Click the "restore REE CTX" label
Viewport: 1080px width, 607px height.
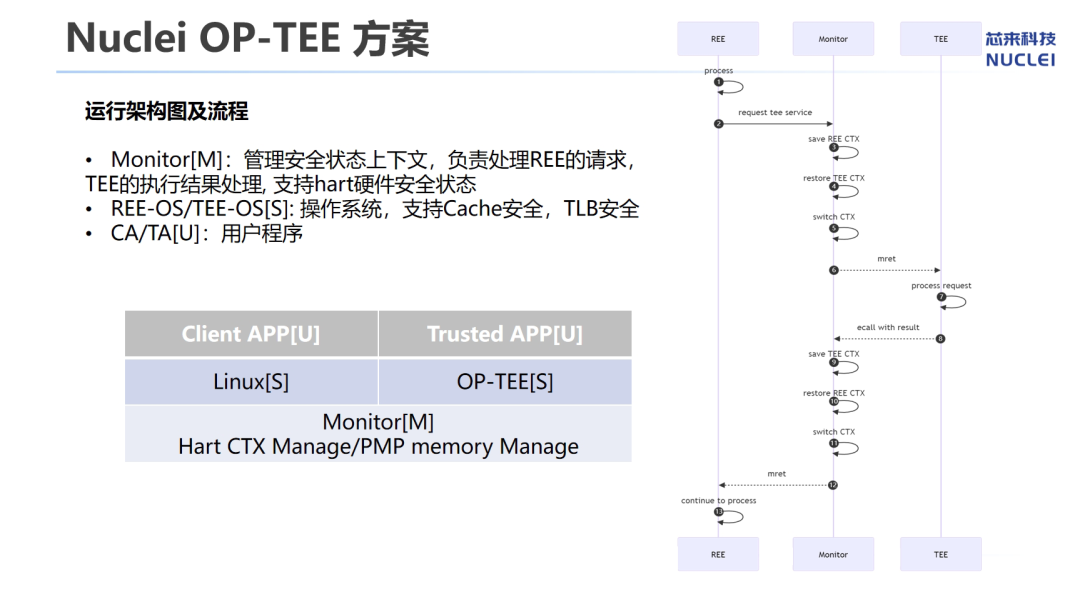(833, 393)
